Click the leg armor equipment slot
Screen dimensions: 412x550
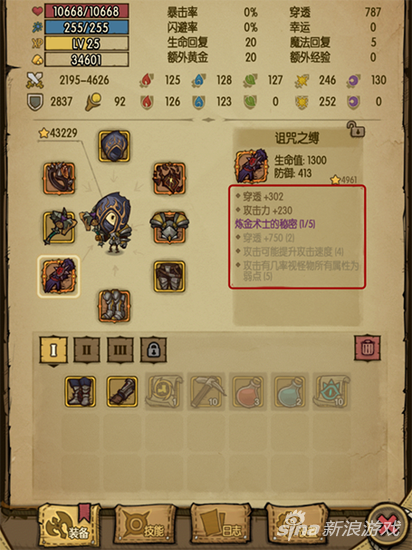click(169, 276)
